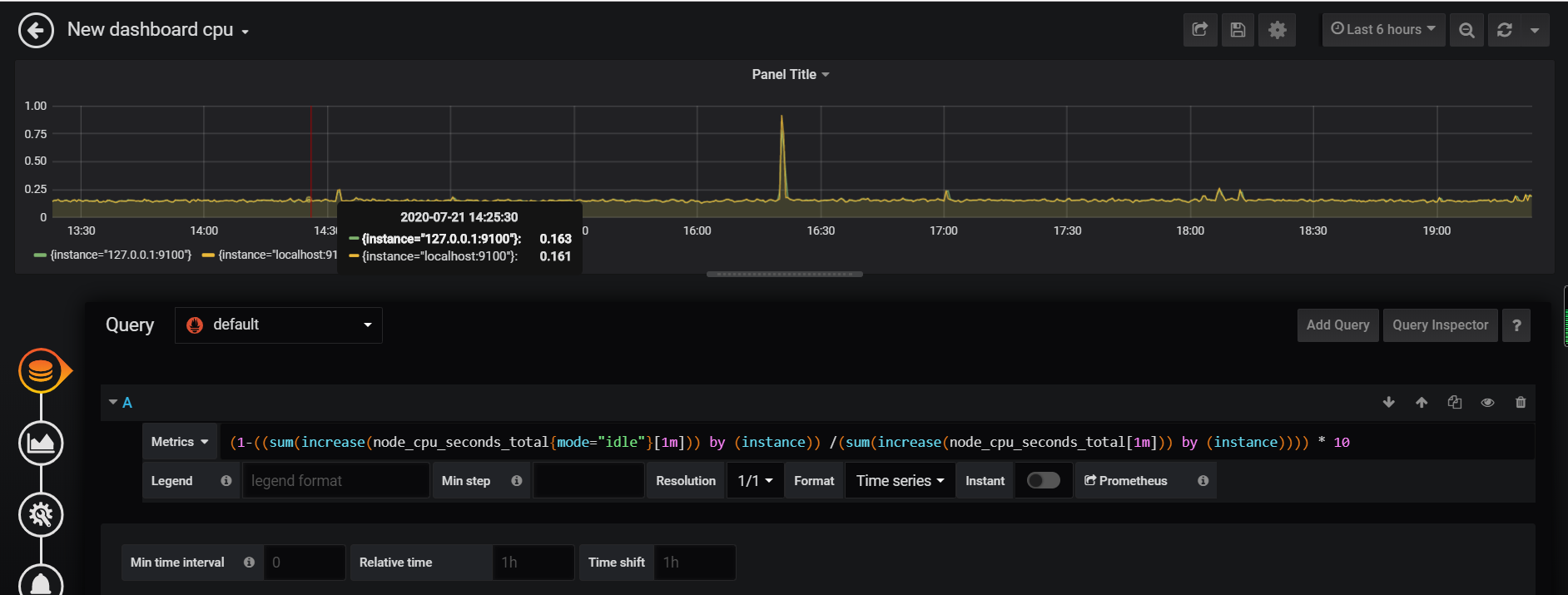Collapse query A row
Screen dimensions: 1568x595
tap(113, 402)
